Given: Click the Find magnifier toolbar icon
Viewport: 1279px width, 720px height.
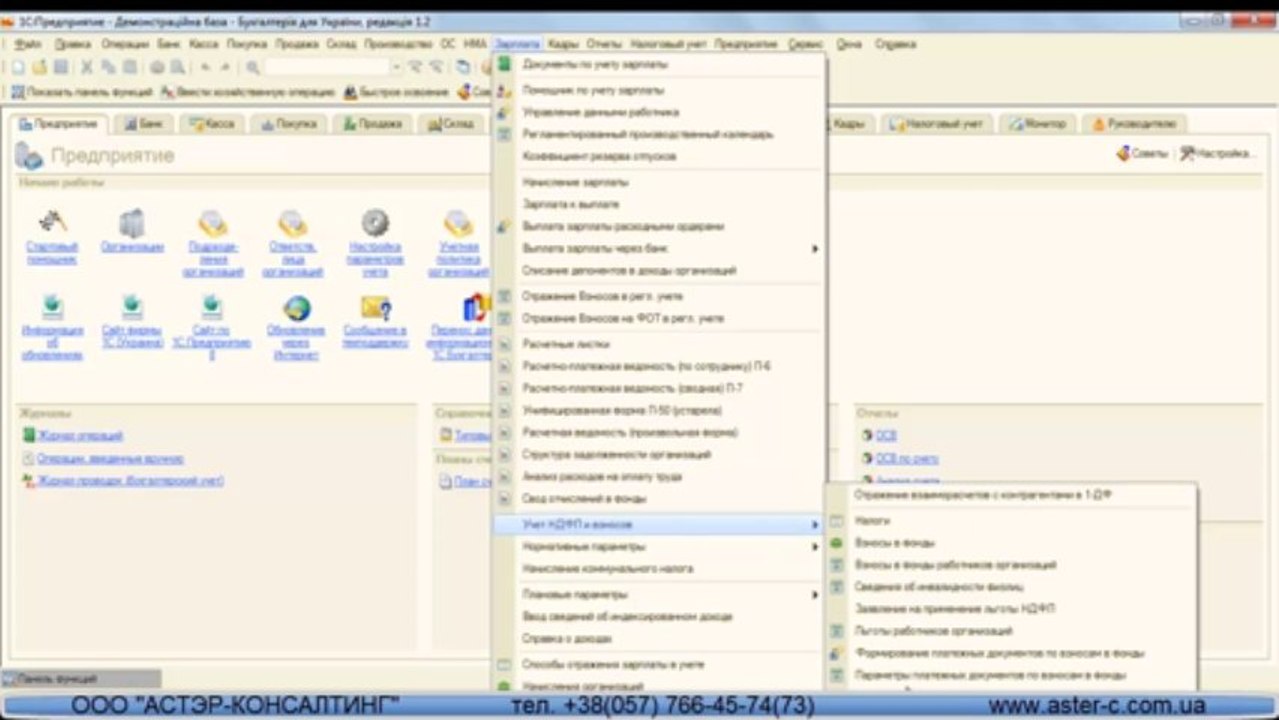Looking at the screenshot, I should click(x=253, y=67).
